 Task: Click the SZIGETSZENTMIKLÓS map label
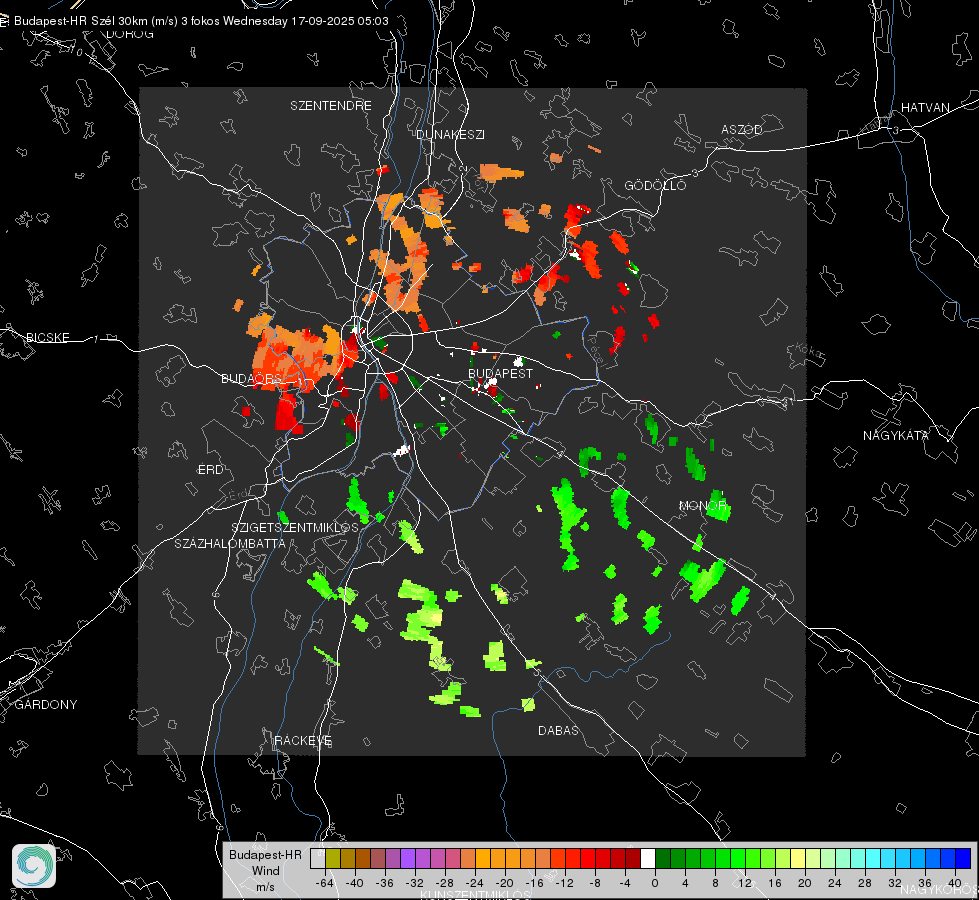click(x=295, y=528)
